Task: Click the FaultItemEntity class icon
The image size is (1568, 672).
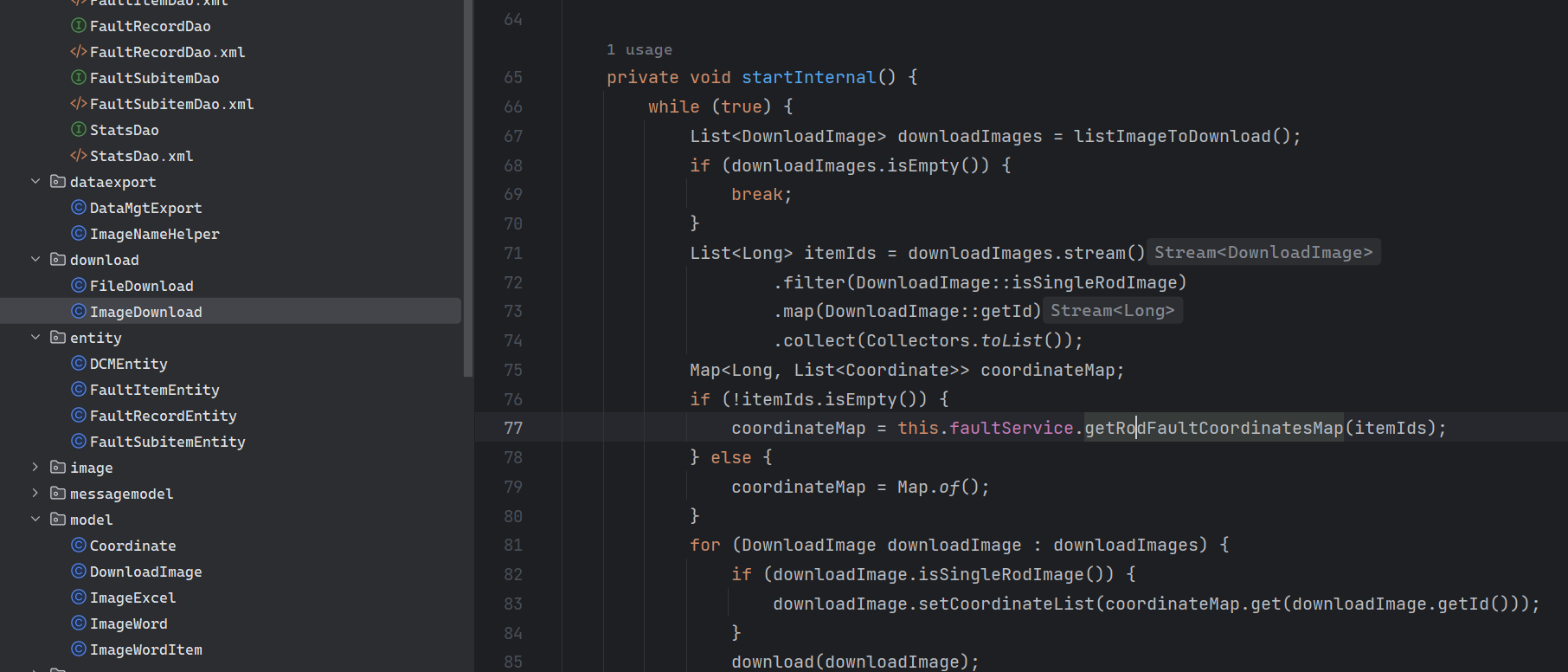Action: 78,390
